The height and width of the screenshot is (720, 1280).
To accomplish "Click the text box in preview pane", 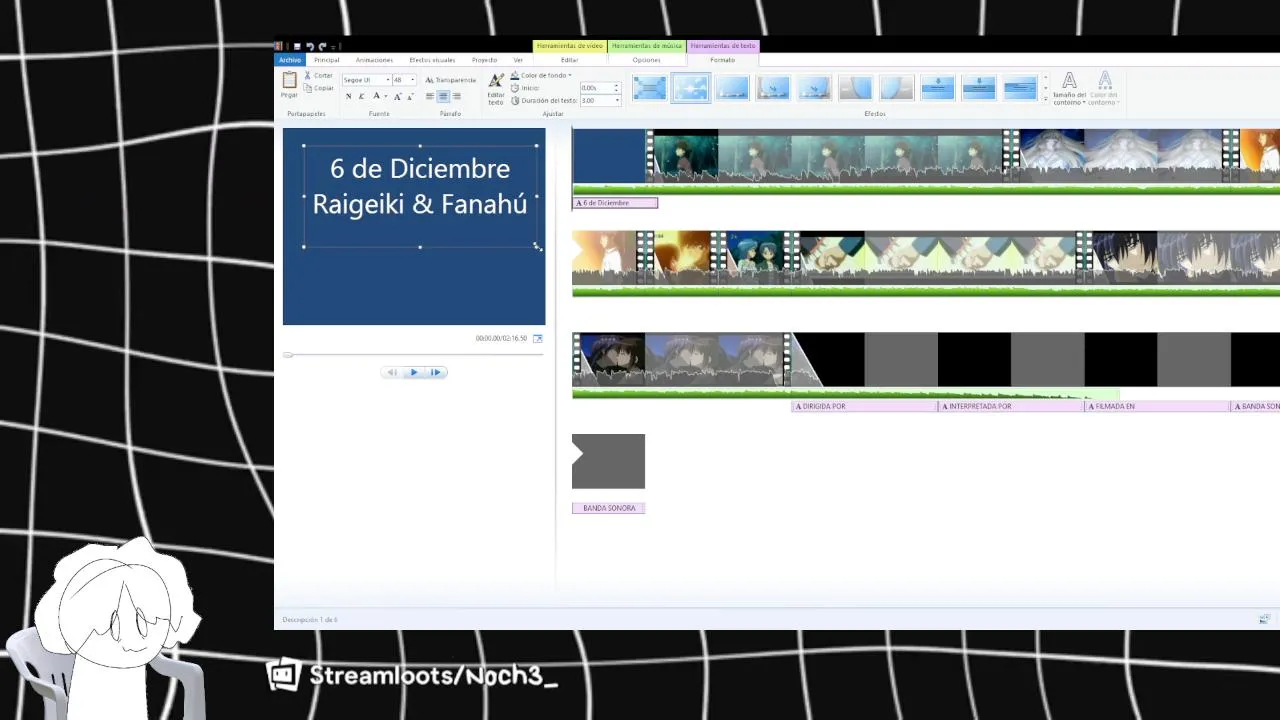I will [x=420, y=196].
